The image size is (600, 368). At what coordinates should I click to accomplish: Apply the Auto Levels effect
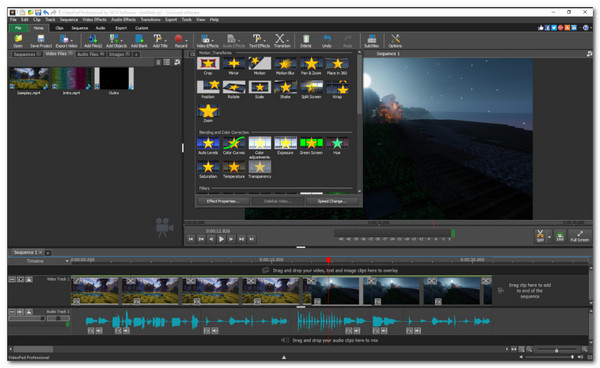click(208, 146)
